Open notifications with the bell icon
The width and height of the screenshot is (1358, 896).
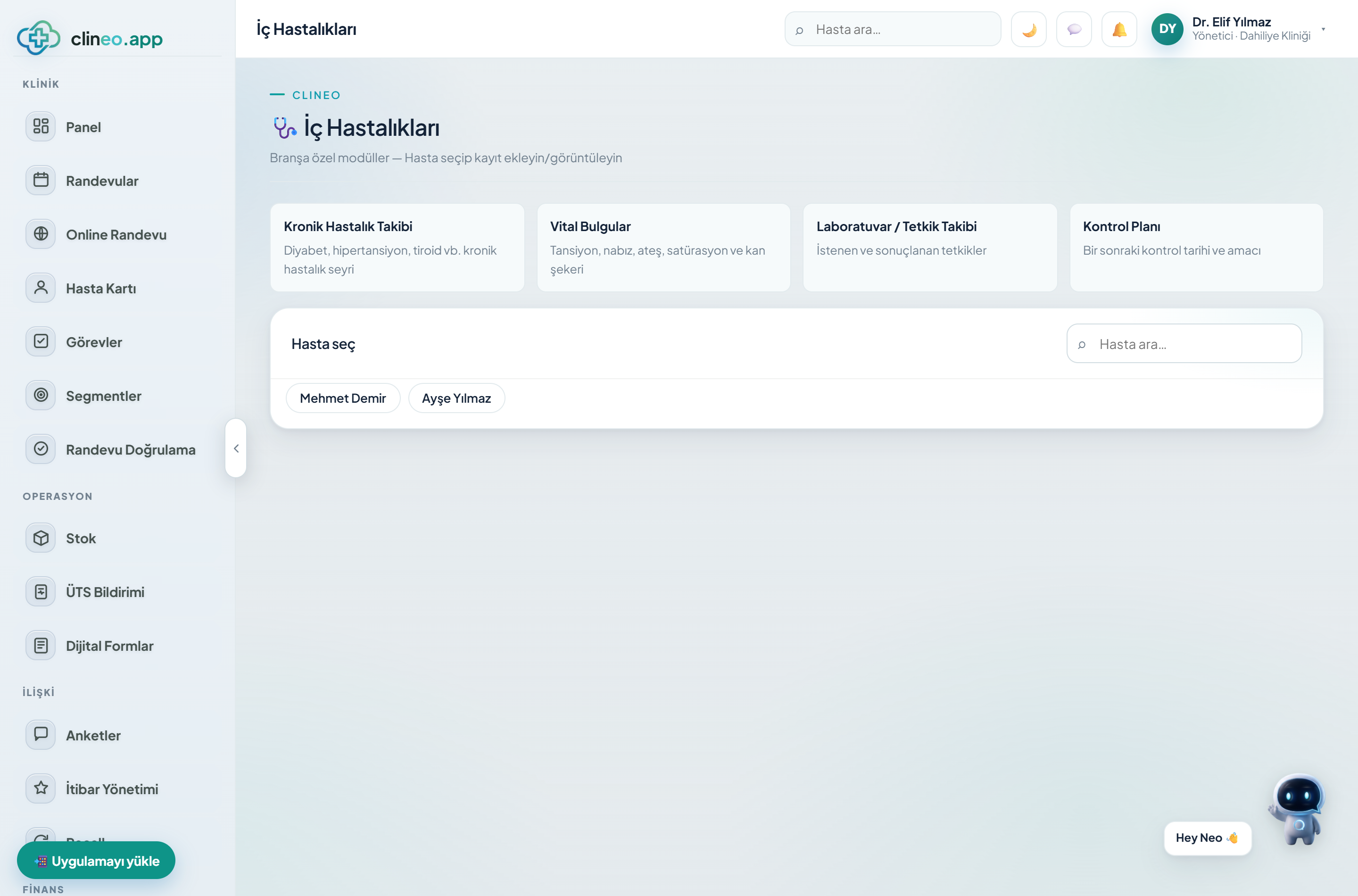click(x=1119, y=29)
